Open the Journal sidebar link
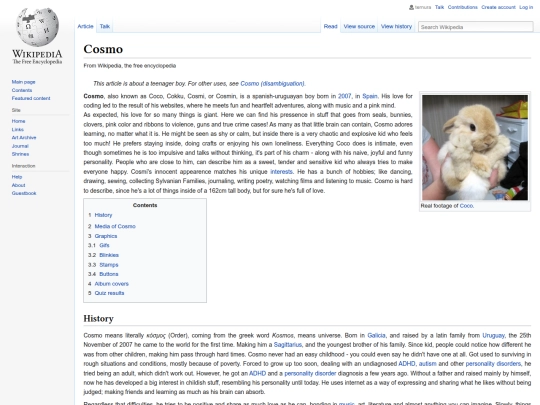The image size is (540, 405). tap(20, 146)
